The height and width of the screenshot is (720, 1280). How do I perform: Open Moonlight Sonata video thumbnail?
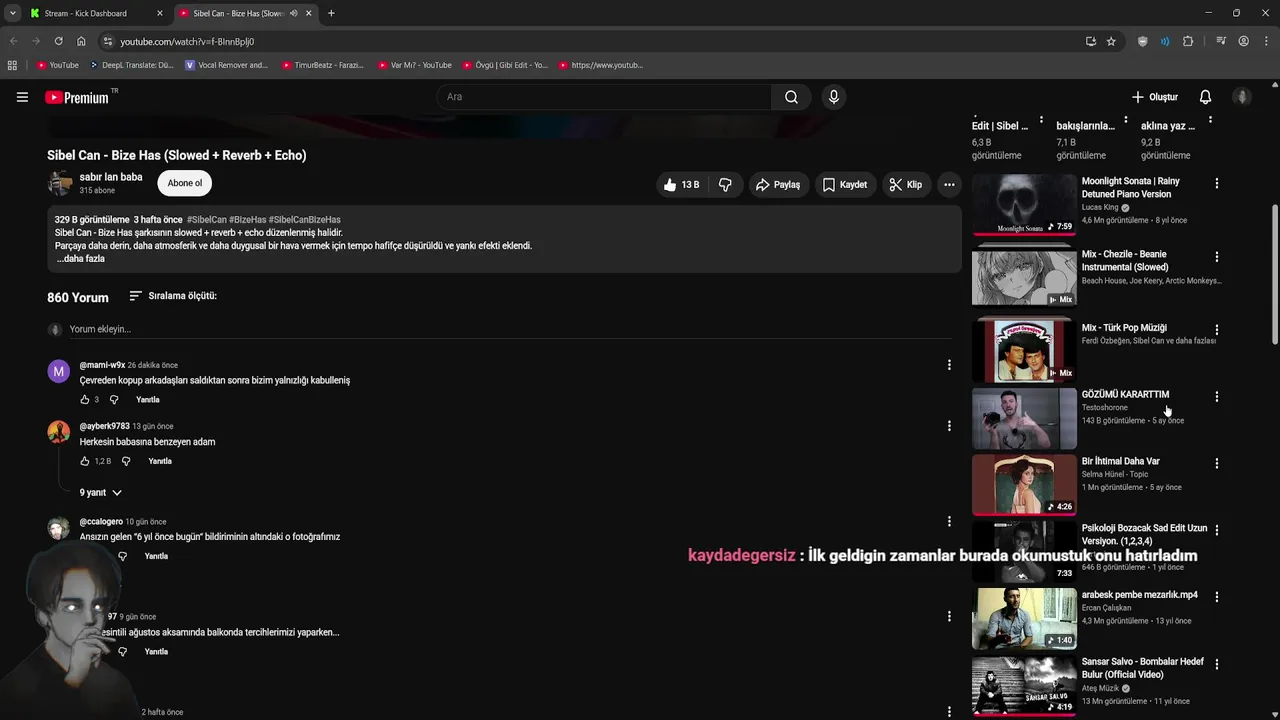click(x=1024, y=204)
